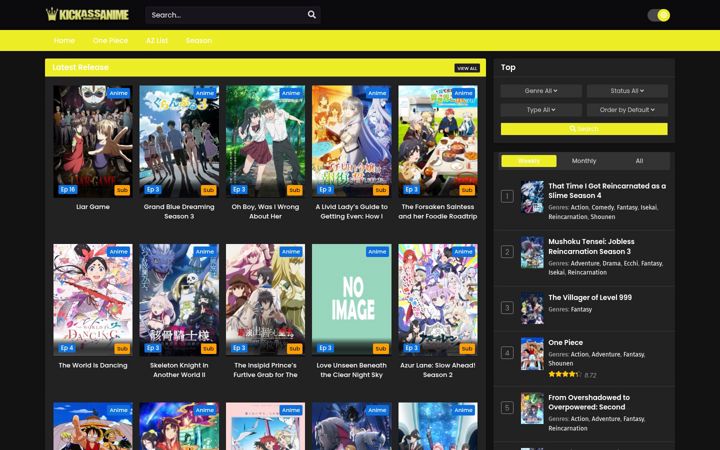Click the Villager of Level 999 thumbnail
720x450 pixels.
(x=532, y=308)
